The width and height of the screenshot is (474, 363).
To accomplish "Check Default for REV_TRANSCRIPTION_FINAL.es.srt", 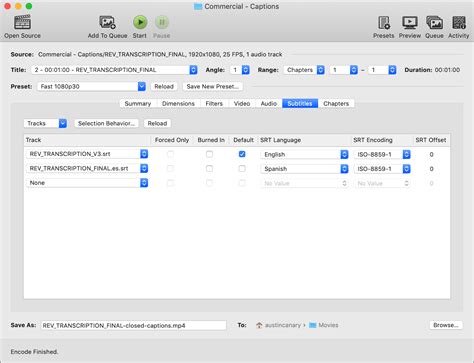I will point(242,168).
